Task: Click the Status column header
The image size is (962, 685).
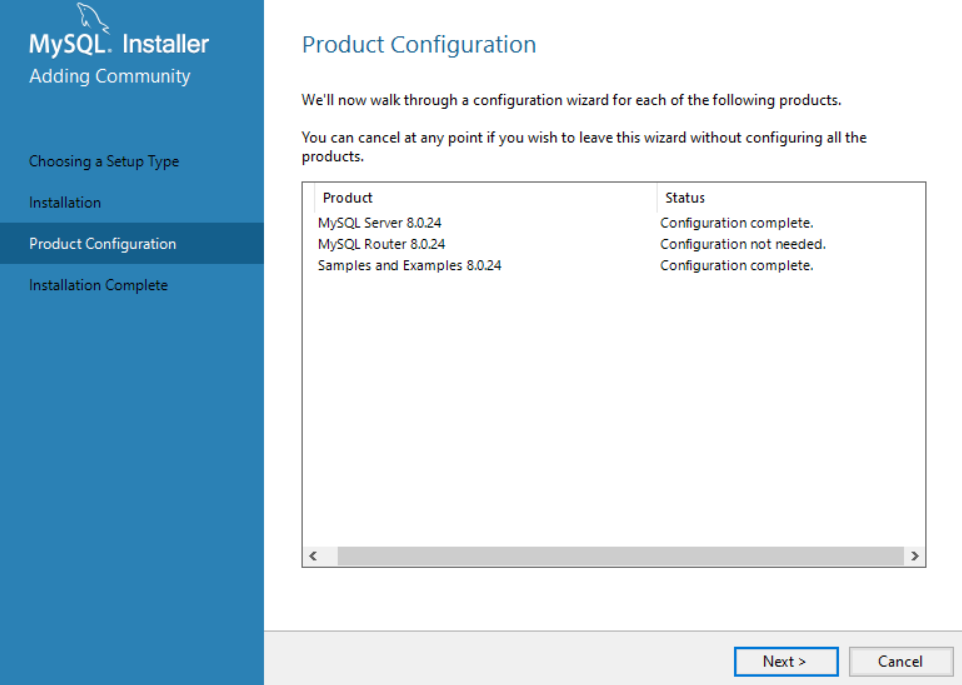Action: point(790,197)
